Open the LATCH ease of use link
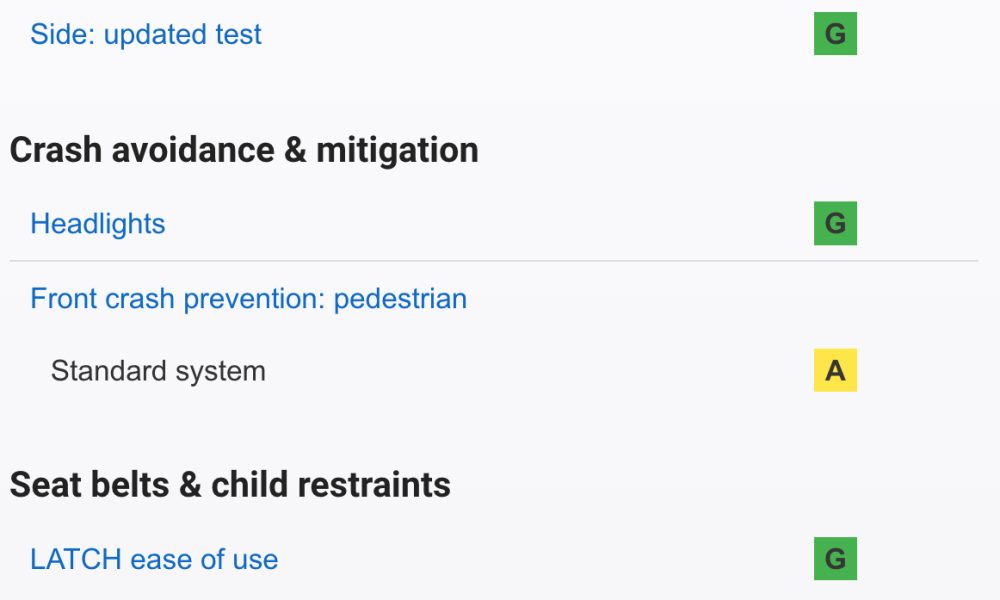Screen dimensions: 1000x600 click(154, 559)
